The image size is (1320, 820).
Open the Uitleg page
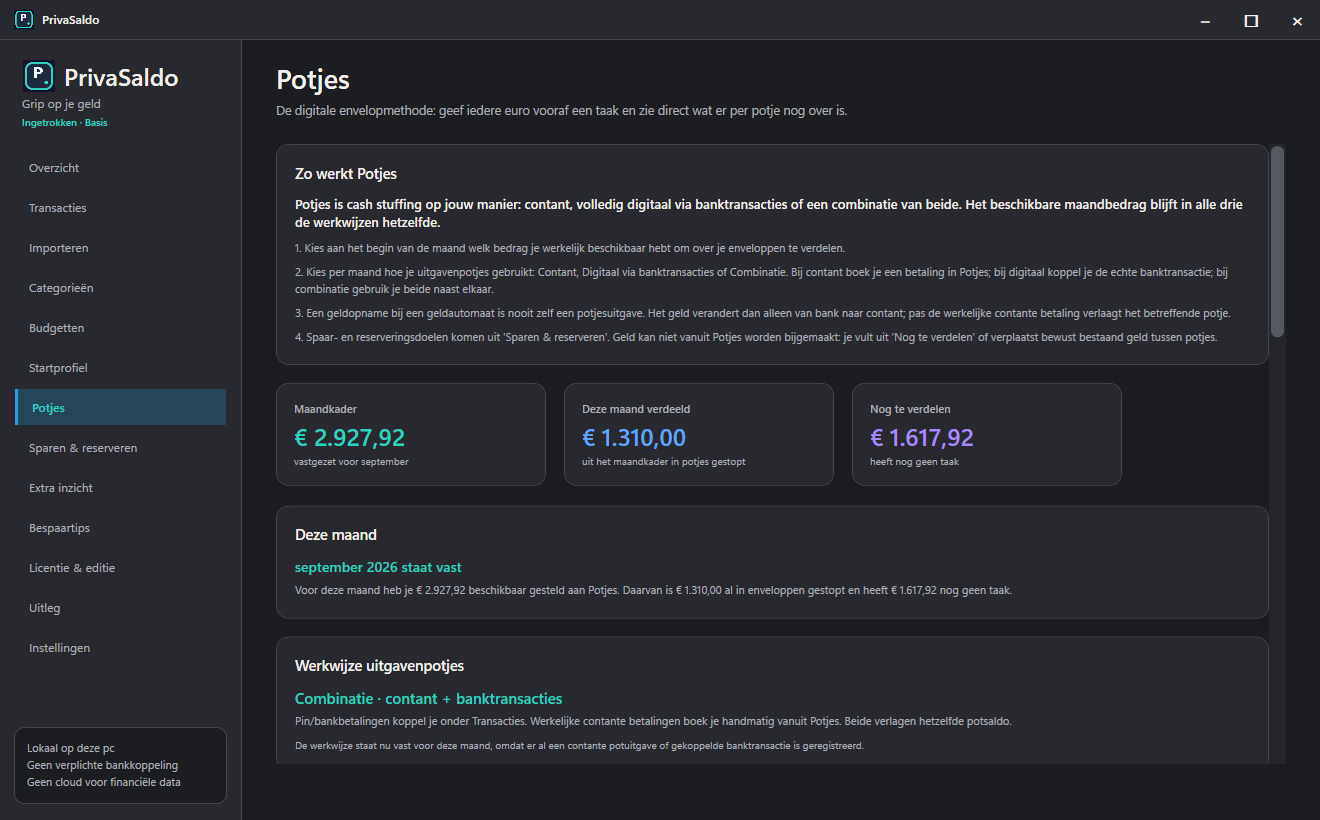[x=120, y=608]
